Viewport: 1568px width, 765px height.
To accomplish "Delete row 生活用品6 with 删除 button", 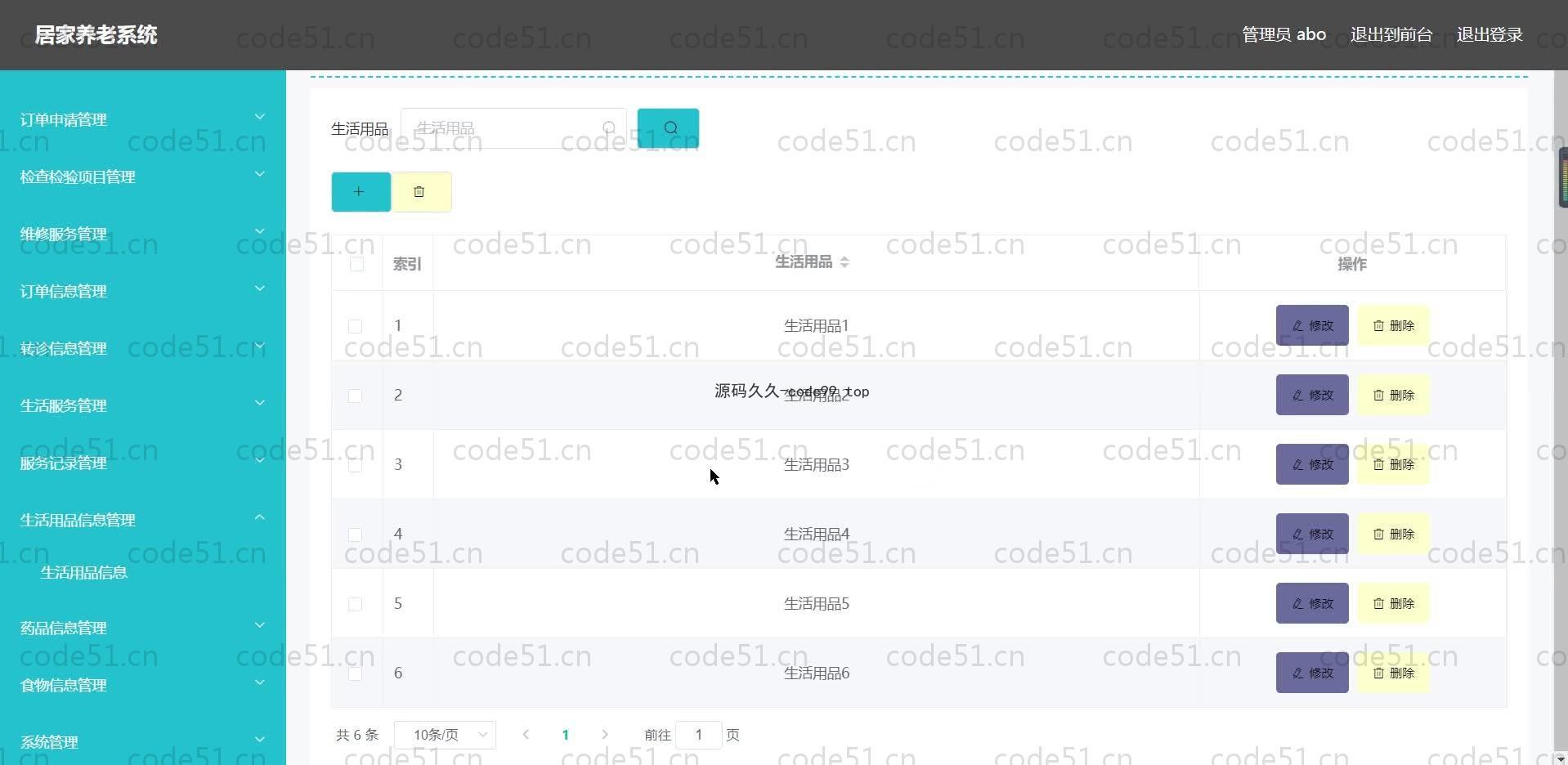I will click(x=1393, y=673).
